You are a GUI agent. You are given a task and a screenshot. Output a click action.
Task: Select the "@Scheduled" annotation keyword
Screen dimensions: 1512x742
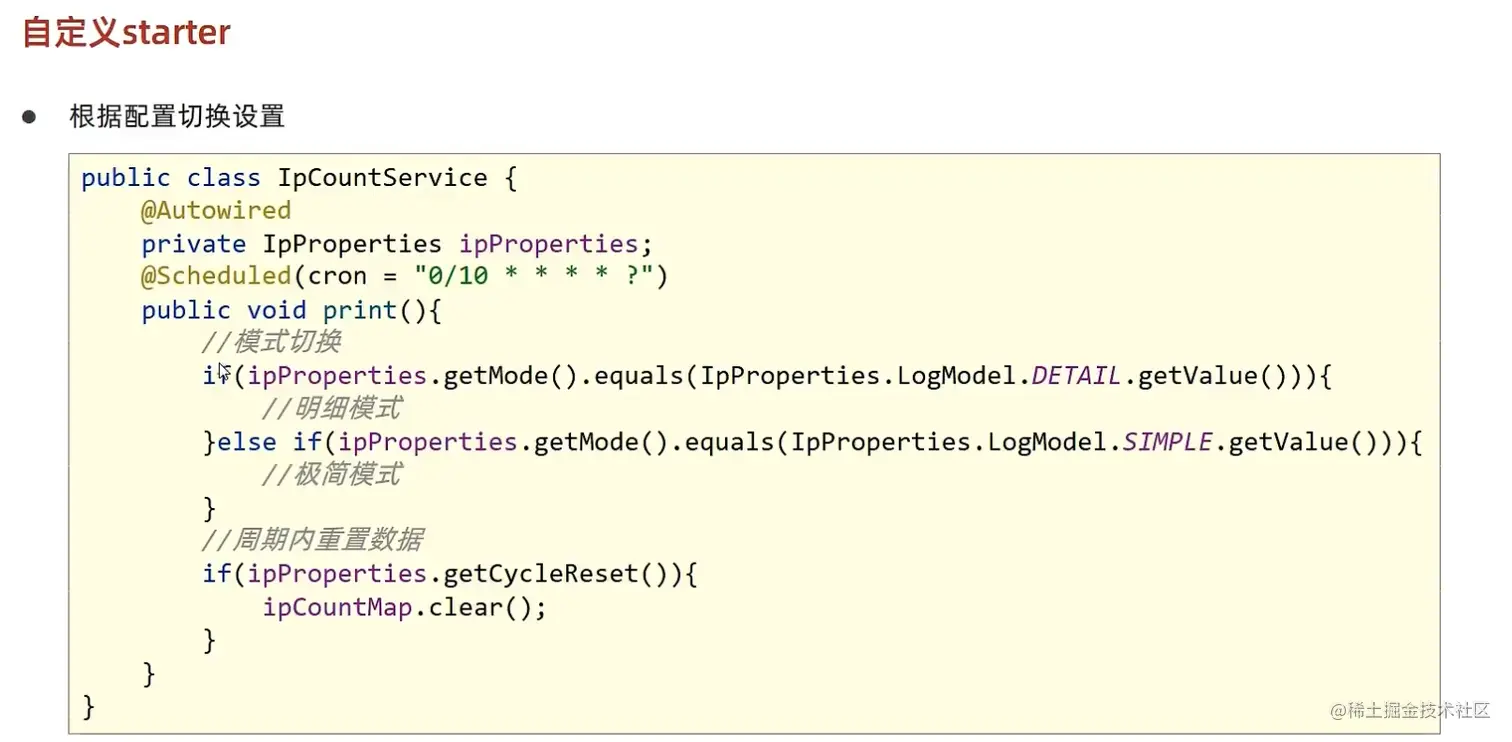pyautogui.click(x=215, y=277)
